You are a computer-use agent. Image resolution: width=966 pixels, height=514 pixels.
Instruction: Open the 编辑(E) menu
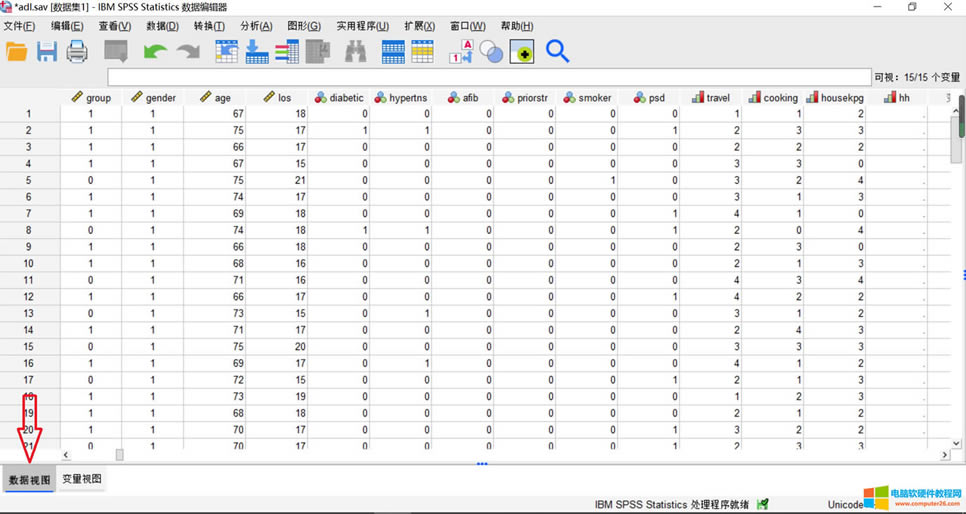(67, 26)
